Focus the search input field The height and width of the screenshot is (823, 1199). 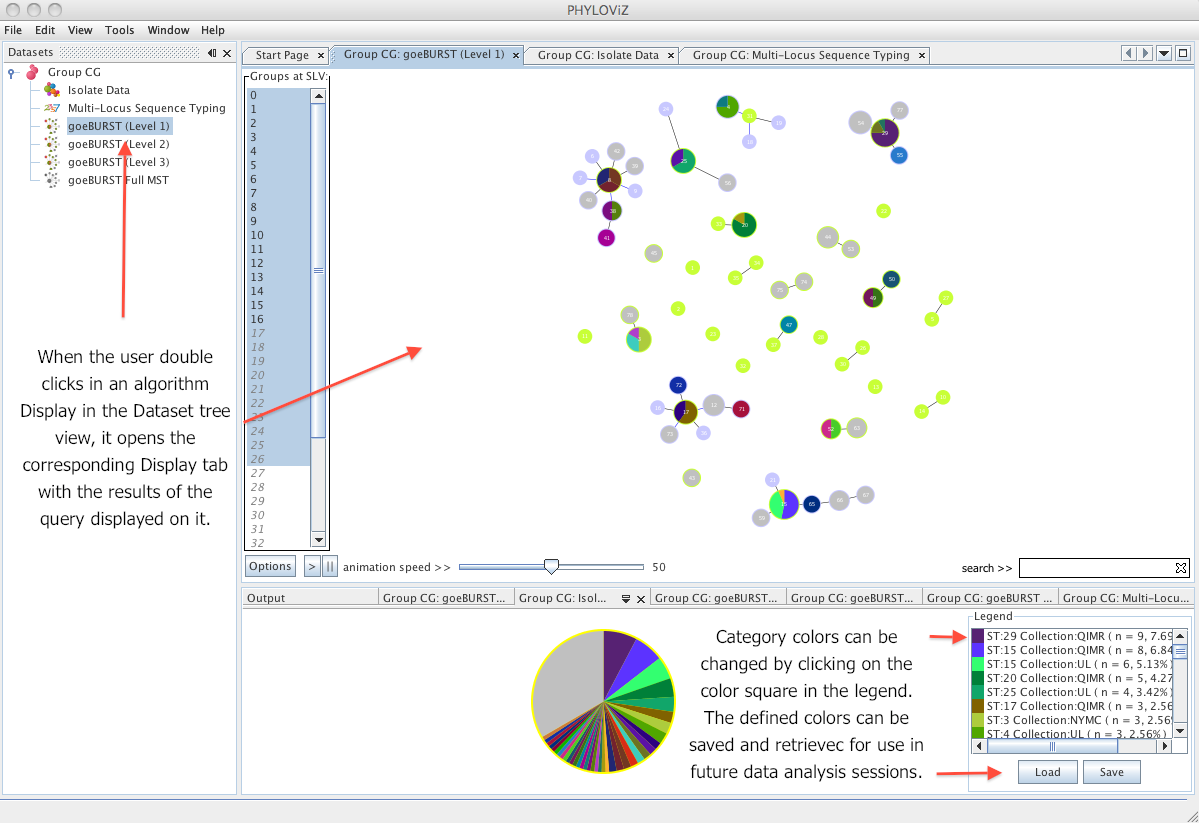tap(1097, 568)
